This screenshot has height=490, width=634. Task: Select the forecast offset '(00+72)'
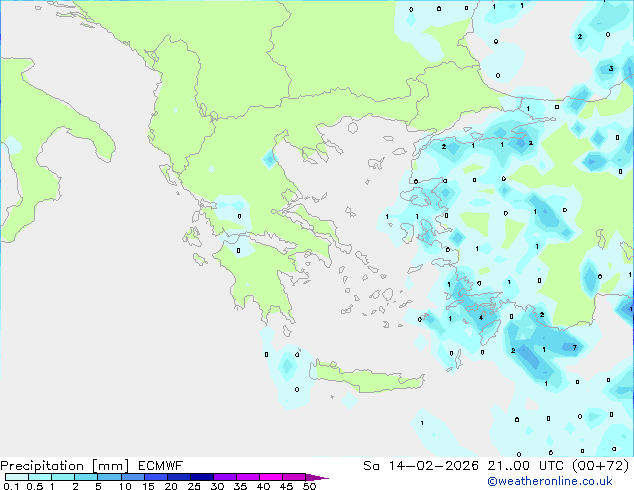point(600,466)
